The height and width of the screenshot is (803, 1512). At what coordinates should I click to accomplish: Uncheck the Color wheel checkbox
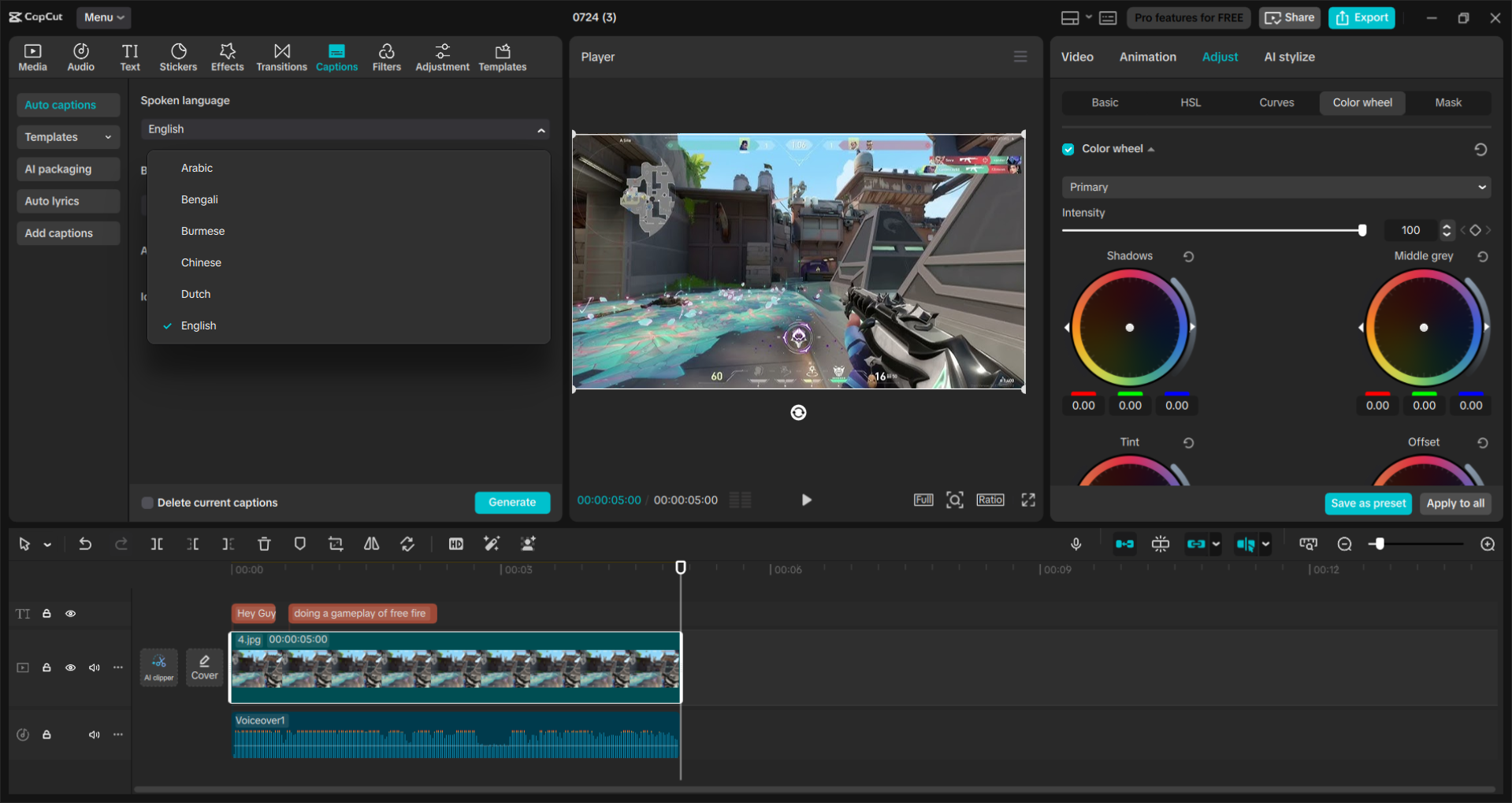pos(1068,149)
